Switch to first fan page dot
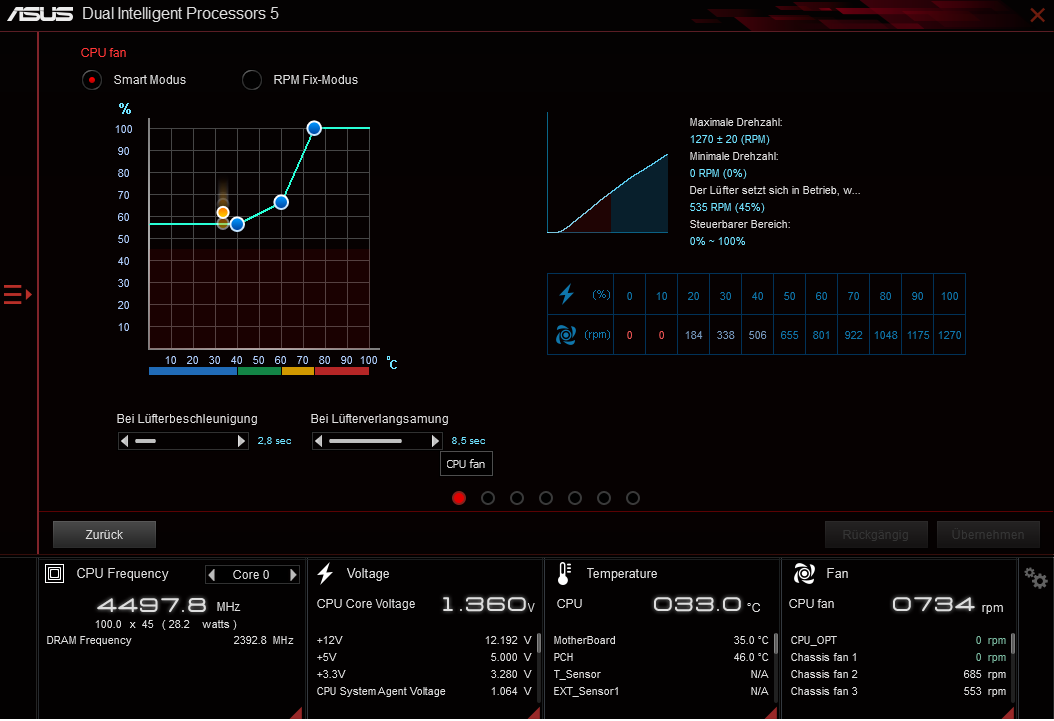The width and height of the screenshot is (1054, 721). click(x=459, y=498)
